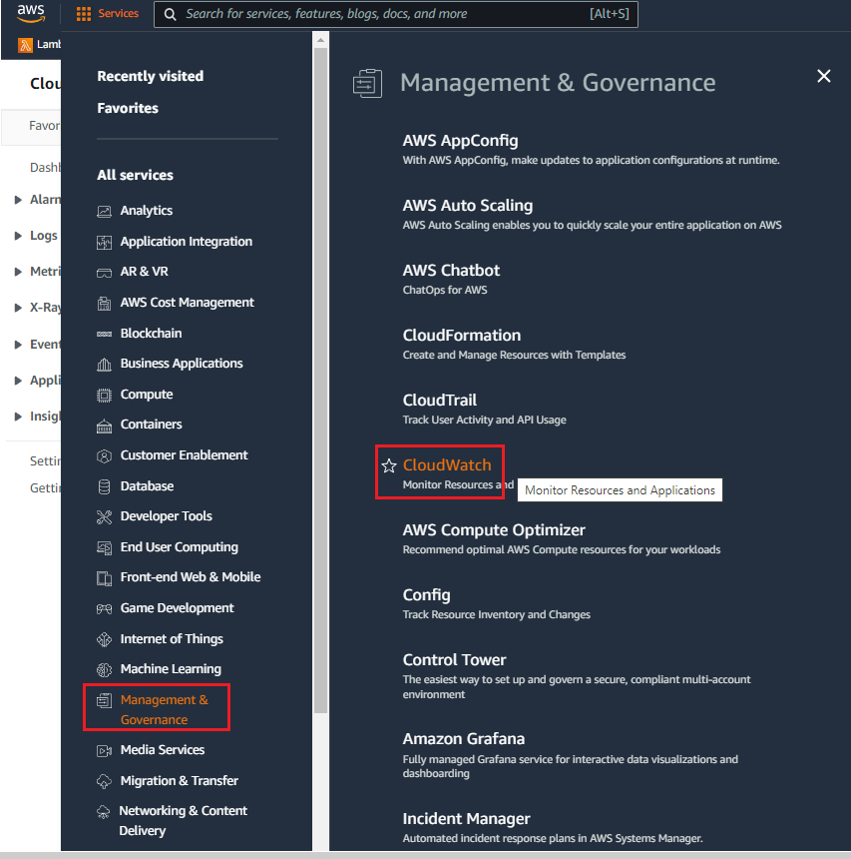Expand the X-Ray traces section arrow
Screen dimensions: 851x859
click(x=18, y=308)
